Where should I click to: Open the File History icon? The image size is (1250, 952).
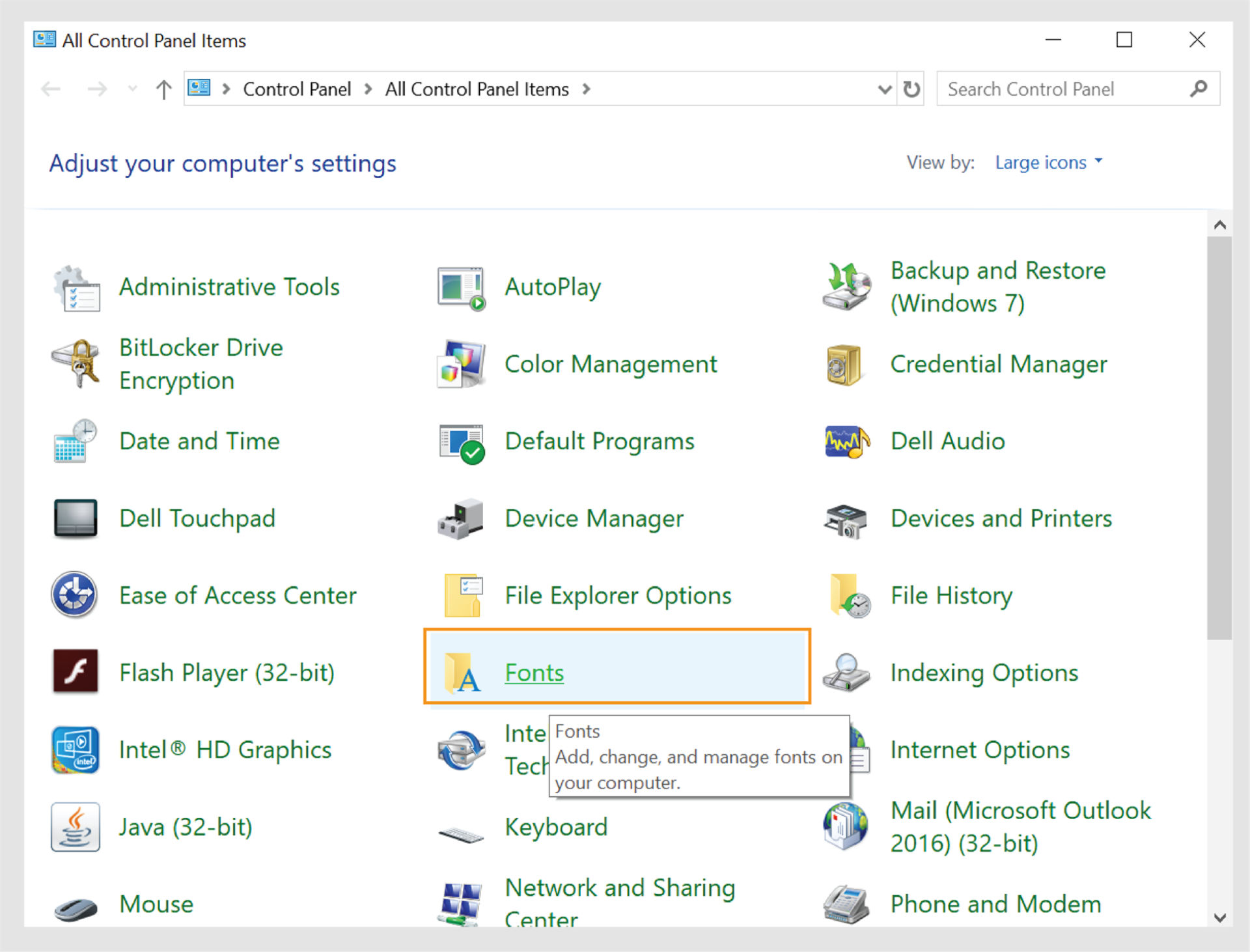[x=850, y=595]
